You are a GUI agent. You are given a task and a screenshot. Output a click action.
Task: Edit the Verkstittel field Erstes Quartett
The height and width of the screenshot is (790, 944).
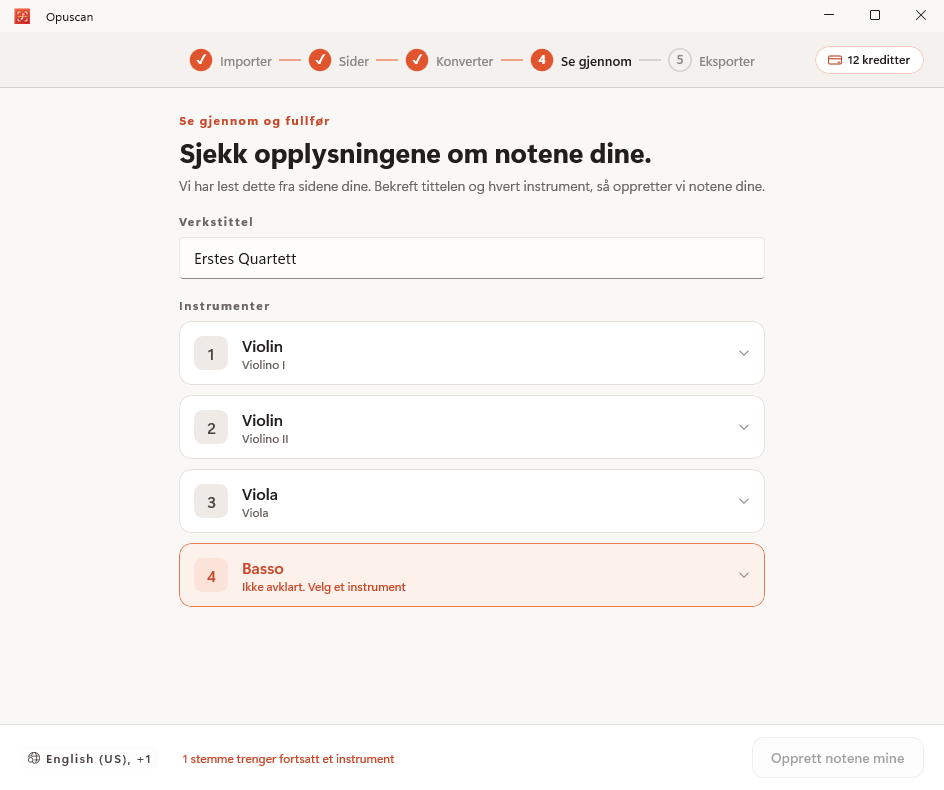pyautogui.click(x=472, y=258)
